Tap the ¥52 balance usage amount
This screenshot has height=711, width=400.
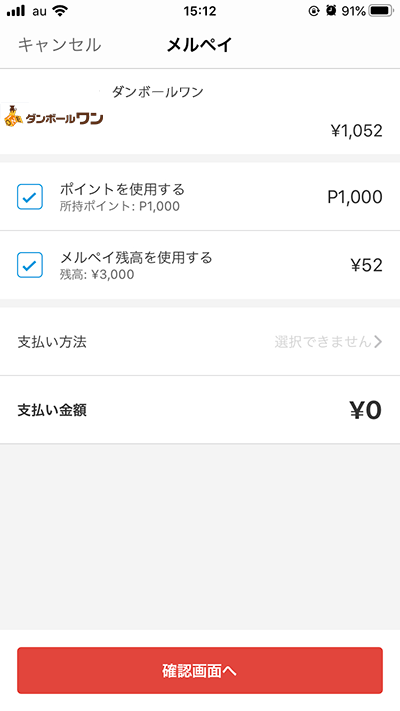[x=366, y=265]
